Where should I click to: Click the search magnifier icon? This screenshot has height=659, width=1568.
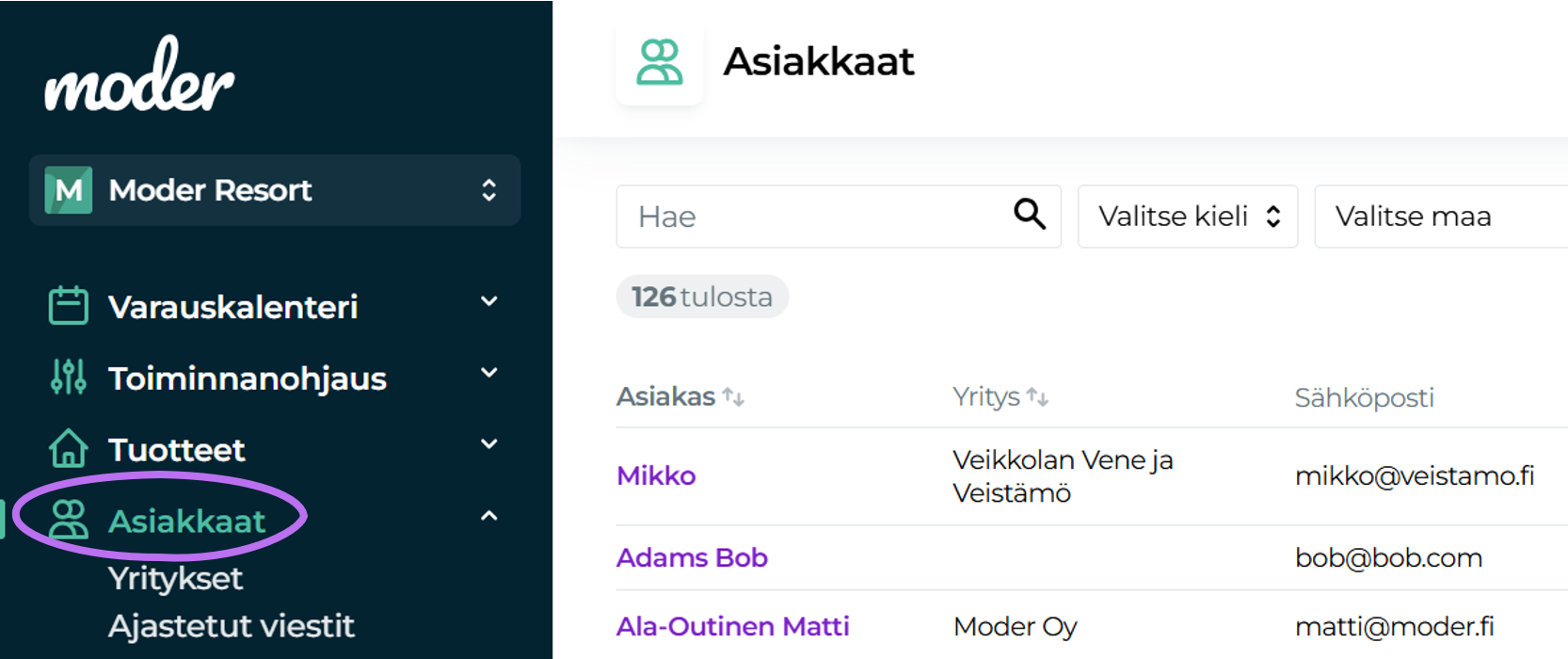(x=1029, y=216)
